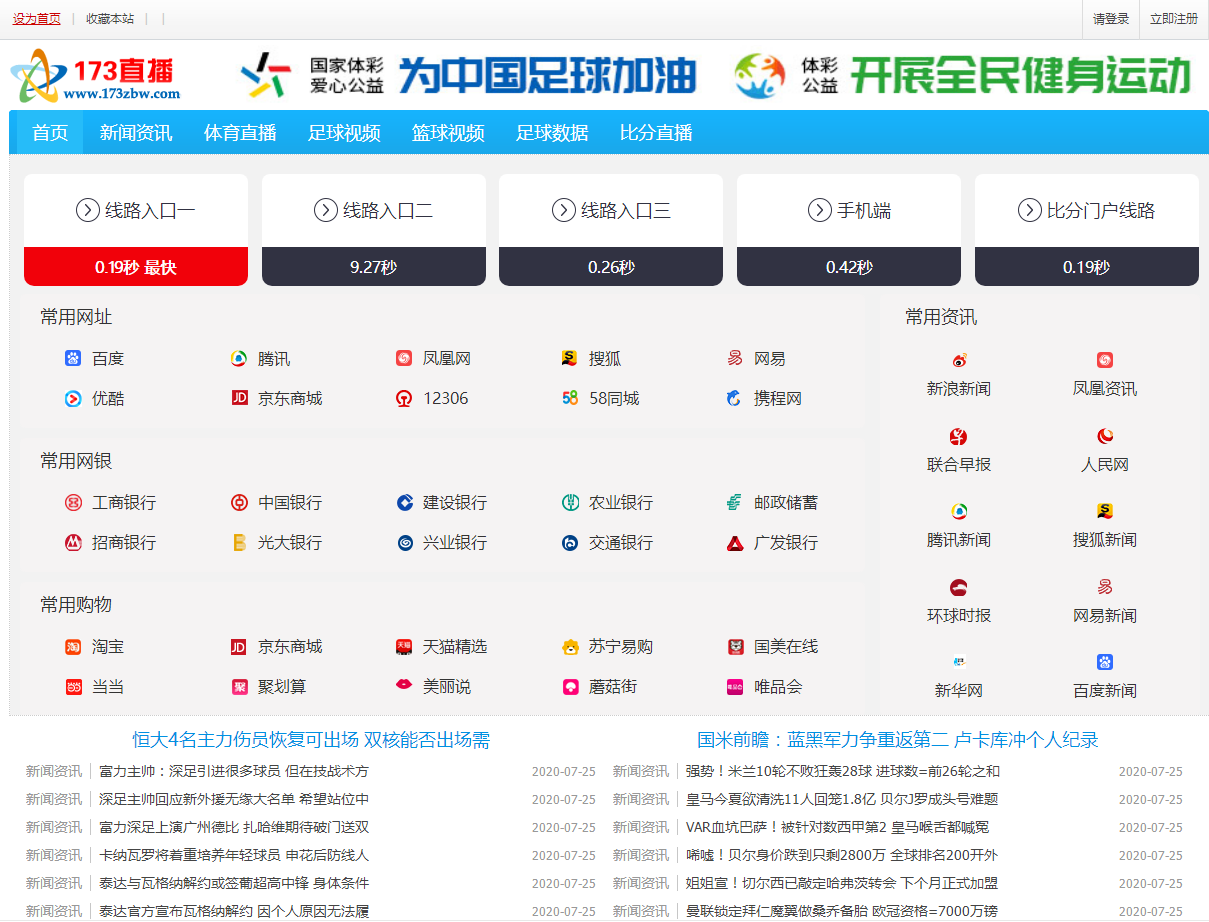Viewport: 1209px width, 922px height.
Task: Open news 强势！米兰10轮不败狂轰28球
Action: [843, 771]
